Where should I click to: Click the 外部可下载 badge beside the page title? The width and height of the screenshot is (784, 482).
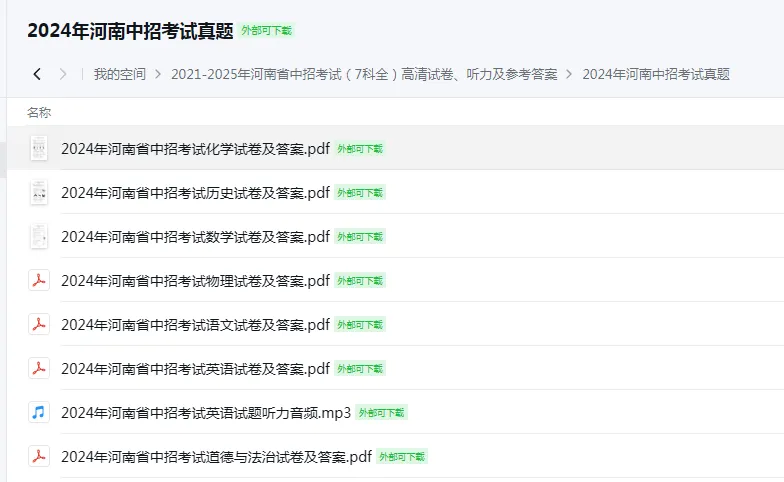[x=266, y=30]
